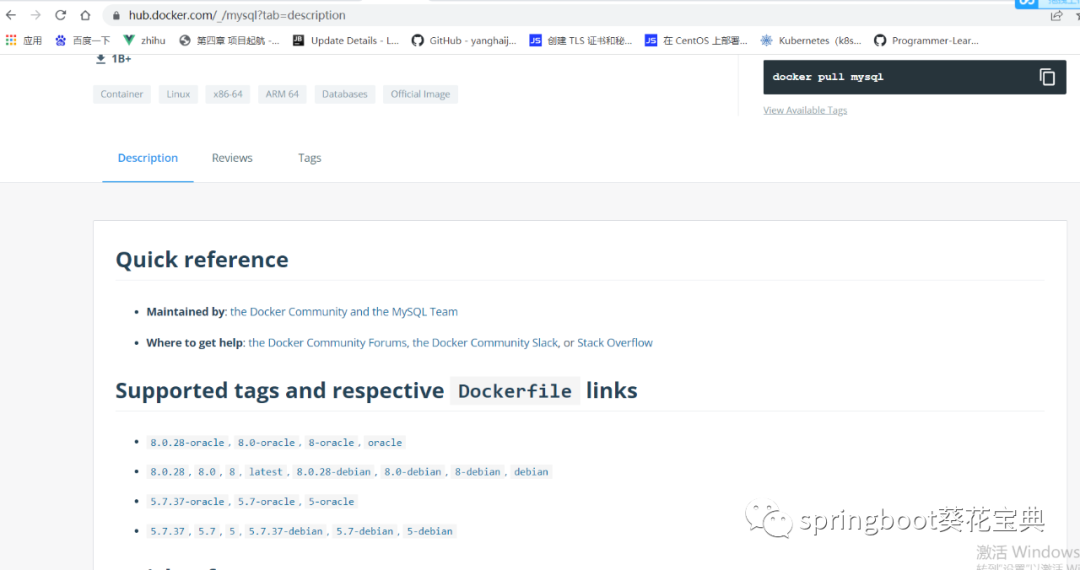Open the 8.0-oracle tag link
The image size is (1080, 570).
[267, 443]
